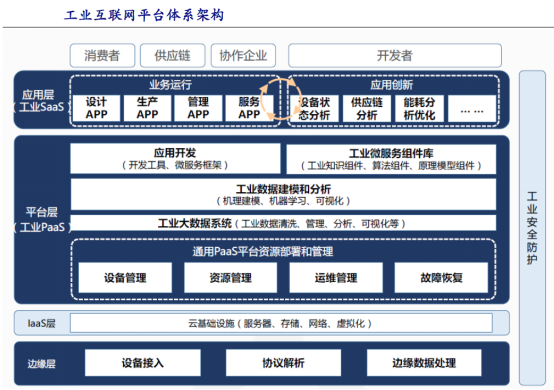This screenshot has width=554, height=390.
Task: Click the 工业安全防护 vertical bar
Action: (x=532, y=228)
